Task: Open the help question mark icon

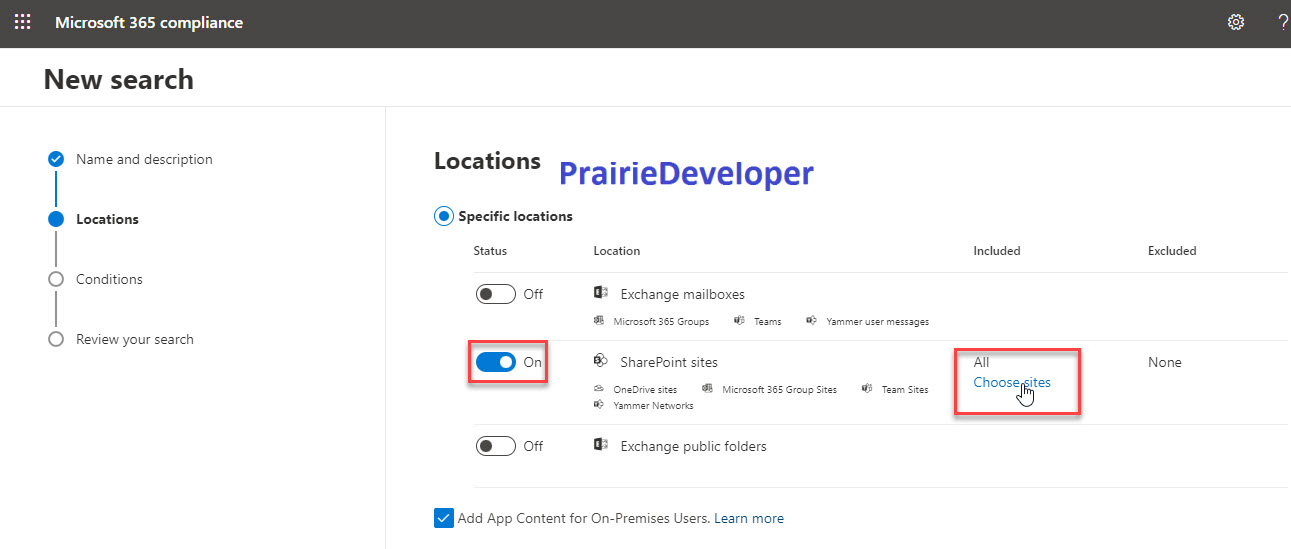Action: [1283, 22]
